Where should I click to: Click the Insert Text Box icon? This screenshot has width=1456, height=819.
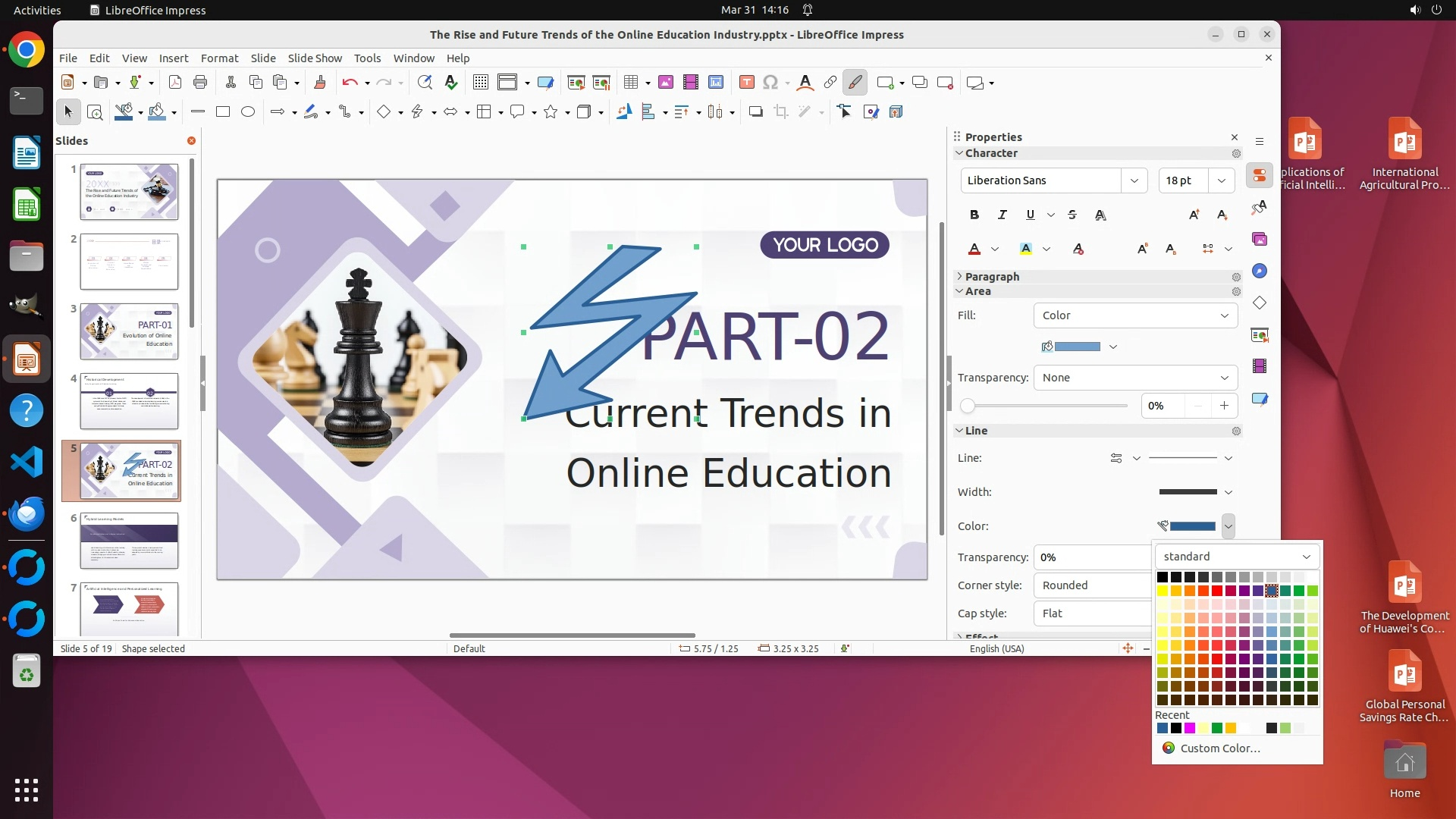(746, 83)
